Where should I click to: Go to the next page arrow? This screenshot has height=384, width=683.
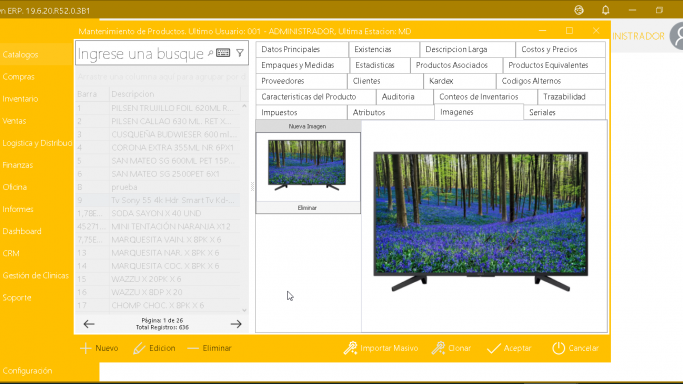[x=236, y=324]
